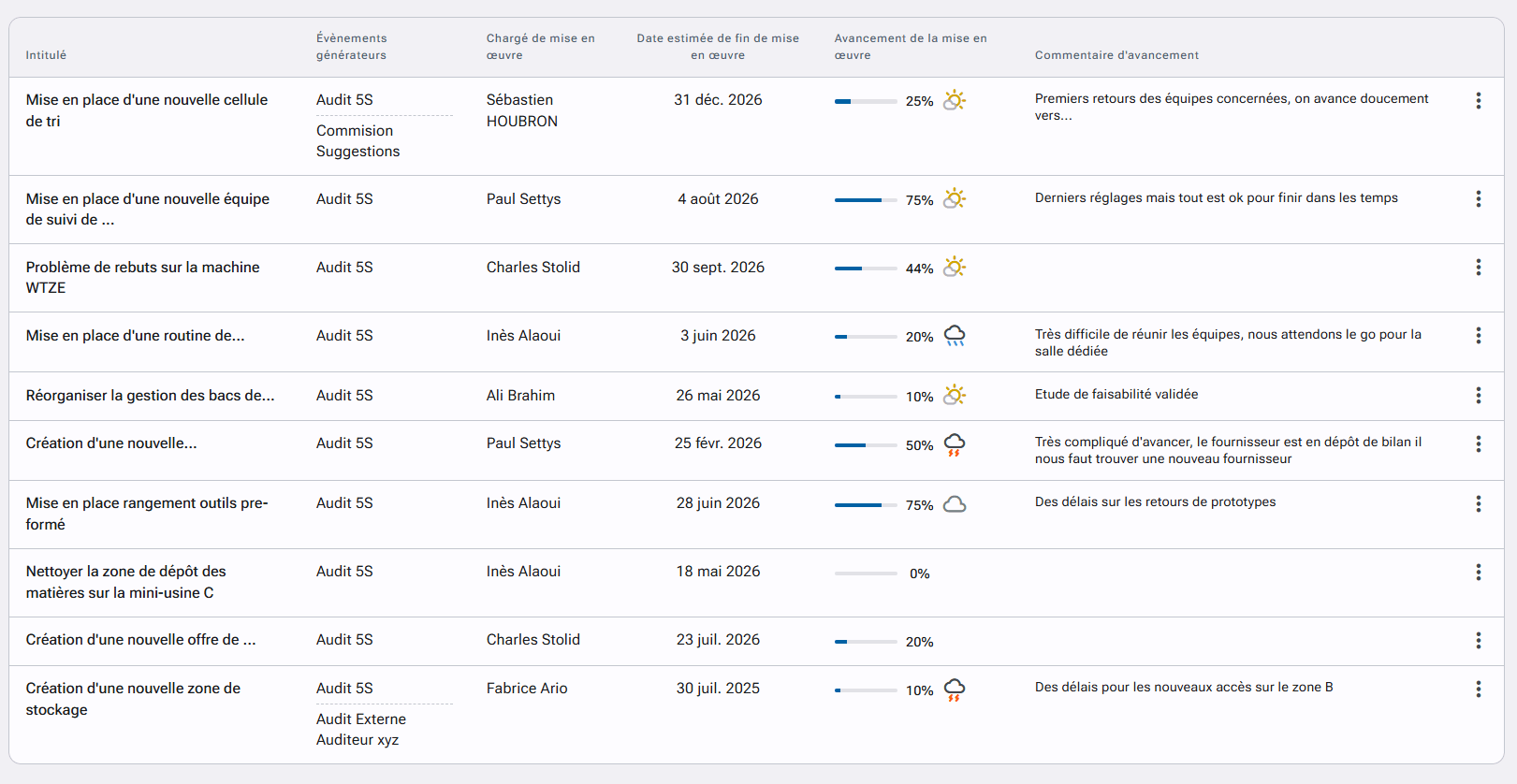Select the name Fabrice Ario
Viewport: 1517px width, 784px height.
527,689
